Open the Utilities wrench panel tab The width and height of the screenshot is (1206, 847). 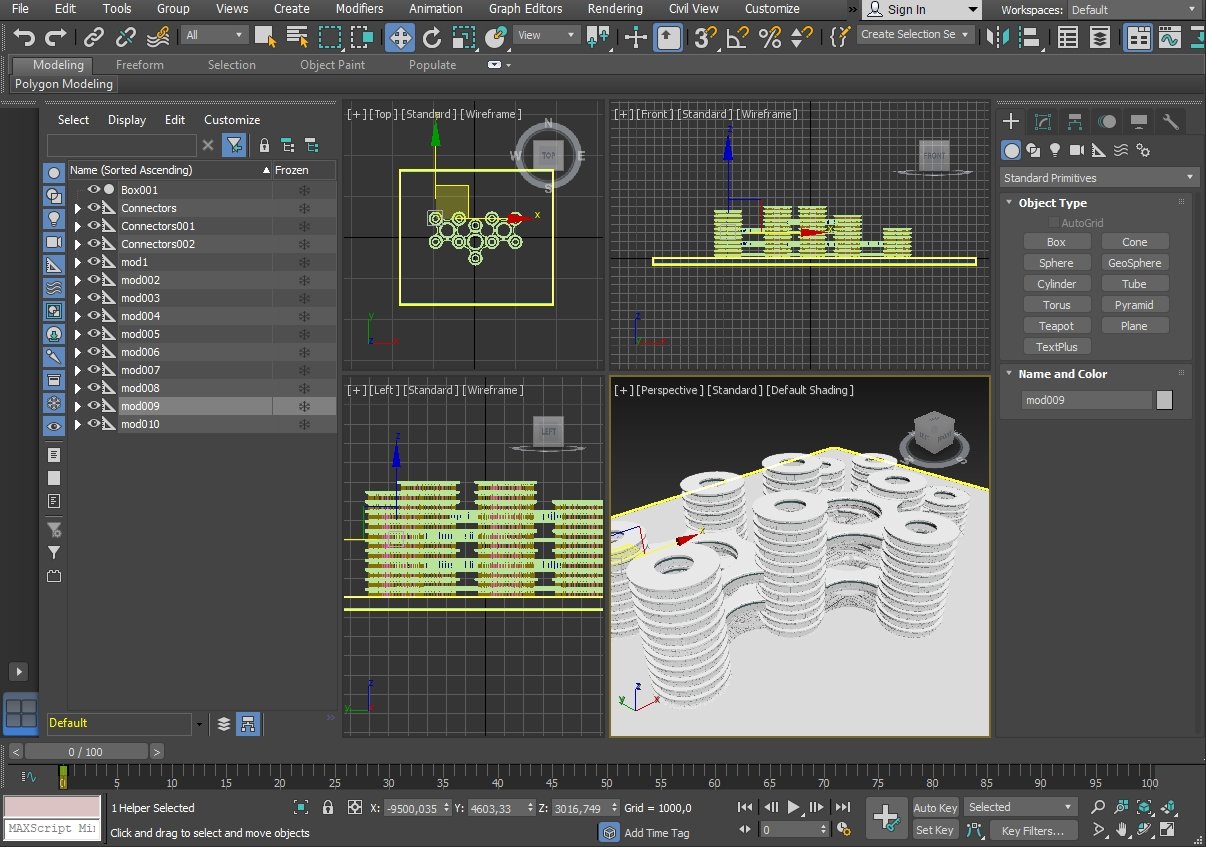1171,122
